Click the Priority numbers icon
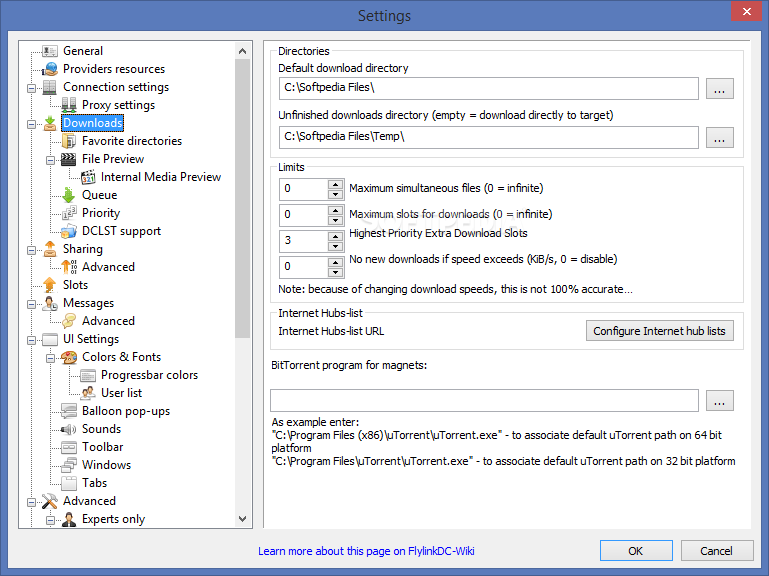This screenshot has height=576, width=769. [x=69, y=213]
